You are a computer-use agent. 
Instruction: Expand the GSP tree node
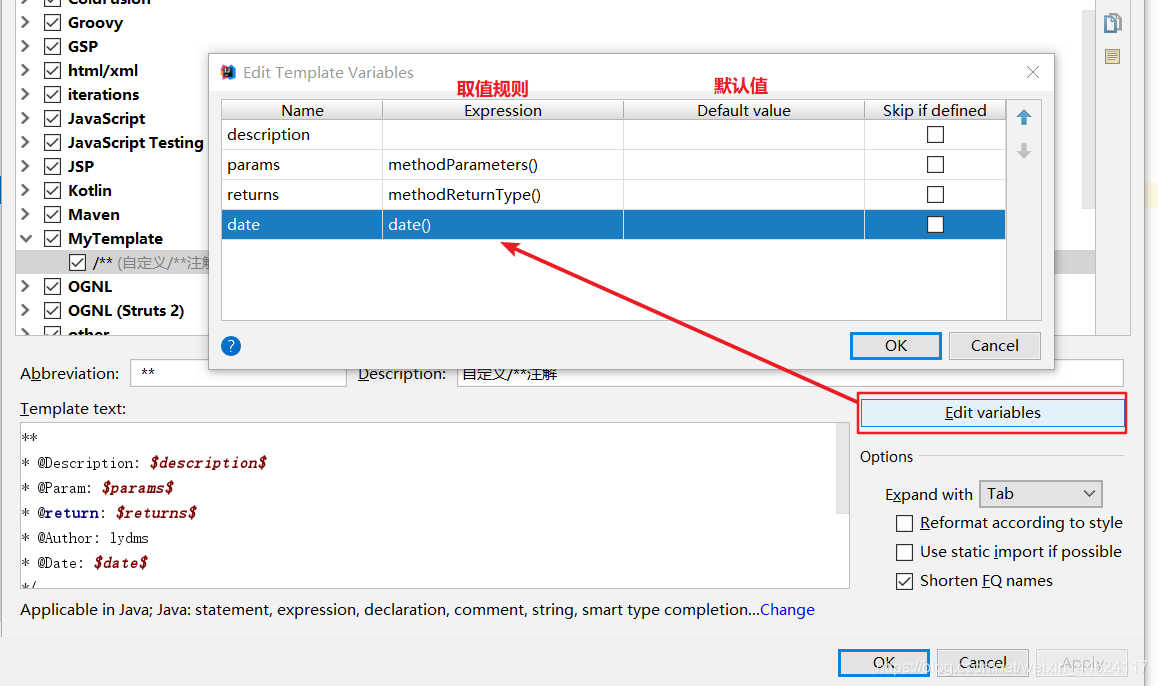point(25,46)
